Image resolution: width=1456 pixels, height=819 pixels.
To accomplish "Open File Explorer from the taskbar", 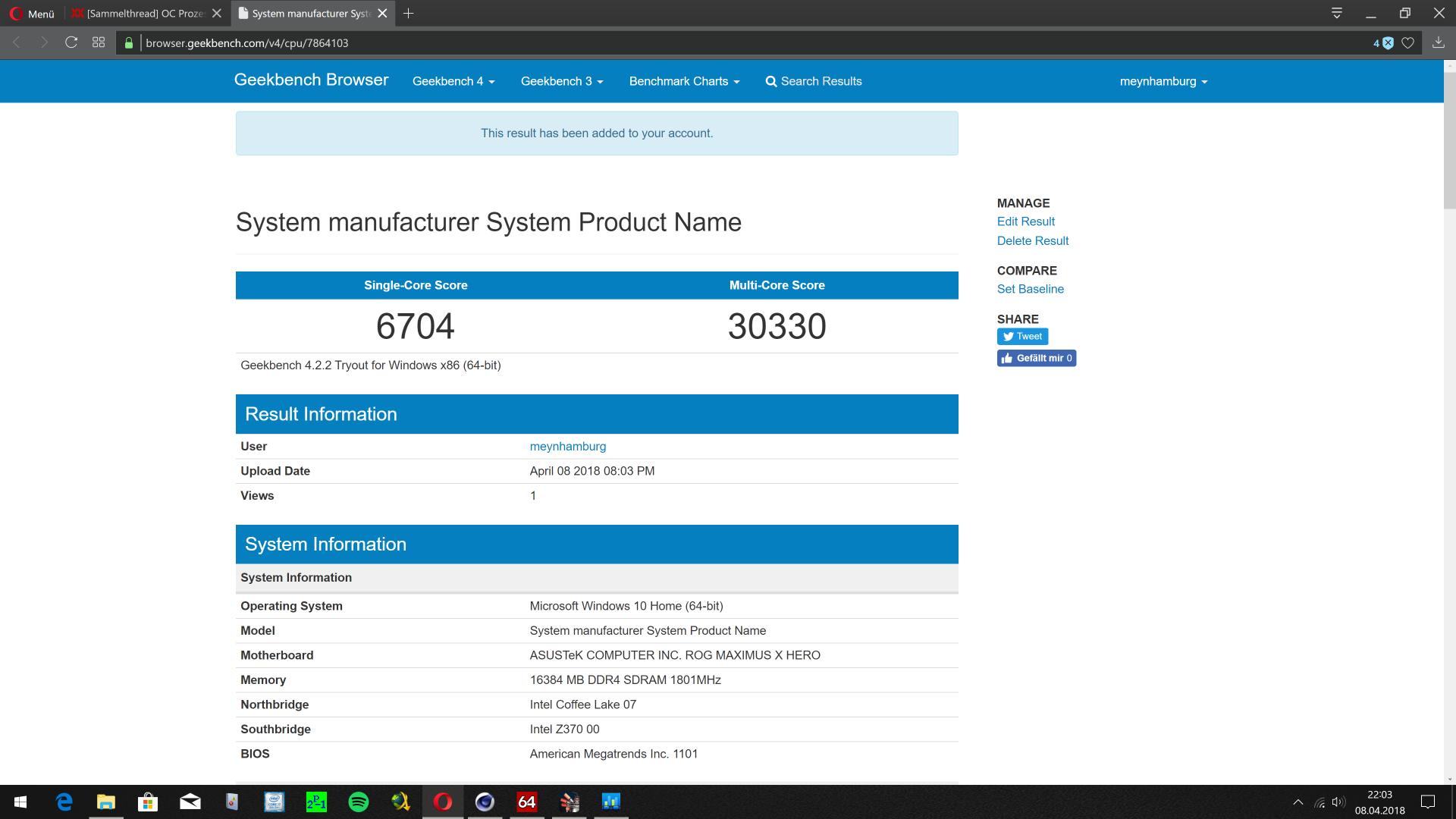I will click(x=105, y=802).
